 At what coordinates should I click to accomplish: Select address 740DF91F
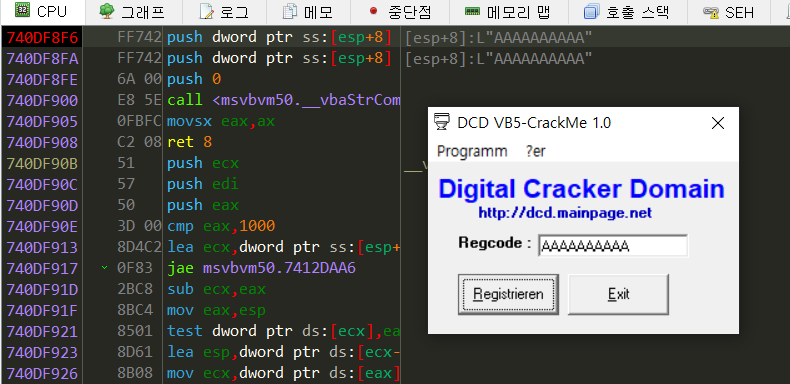(42, 310)
